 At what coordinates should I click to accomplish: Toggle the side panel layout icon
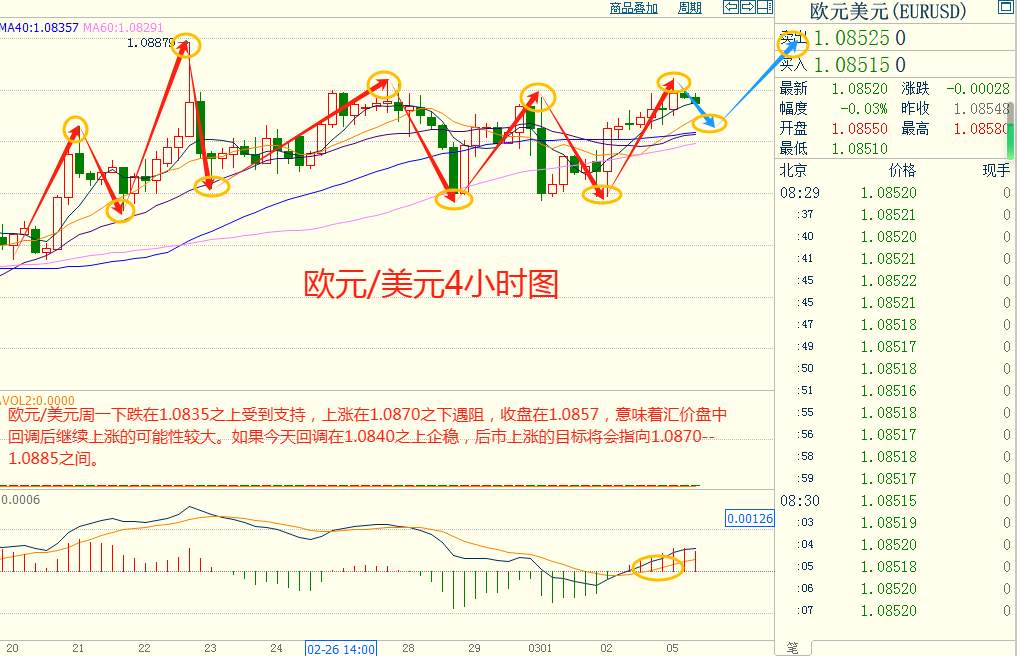point(765,7)
